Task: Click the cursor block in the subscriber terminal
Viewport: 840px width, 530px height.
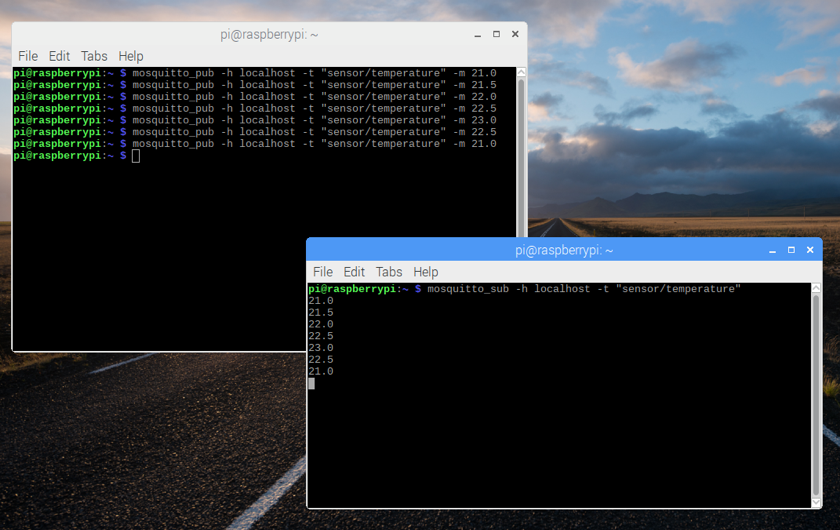Action: (312, 383)
